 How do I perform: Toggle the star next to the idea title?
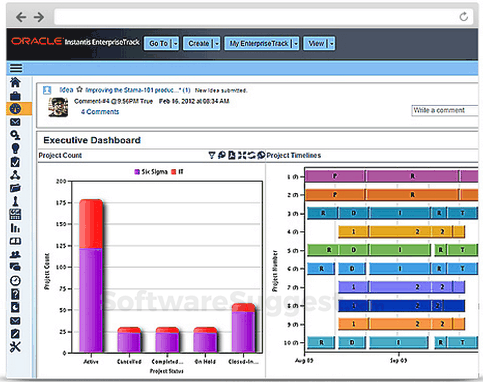click(x=79, y=90)
